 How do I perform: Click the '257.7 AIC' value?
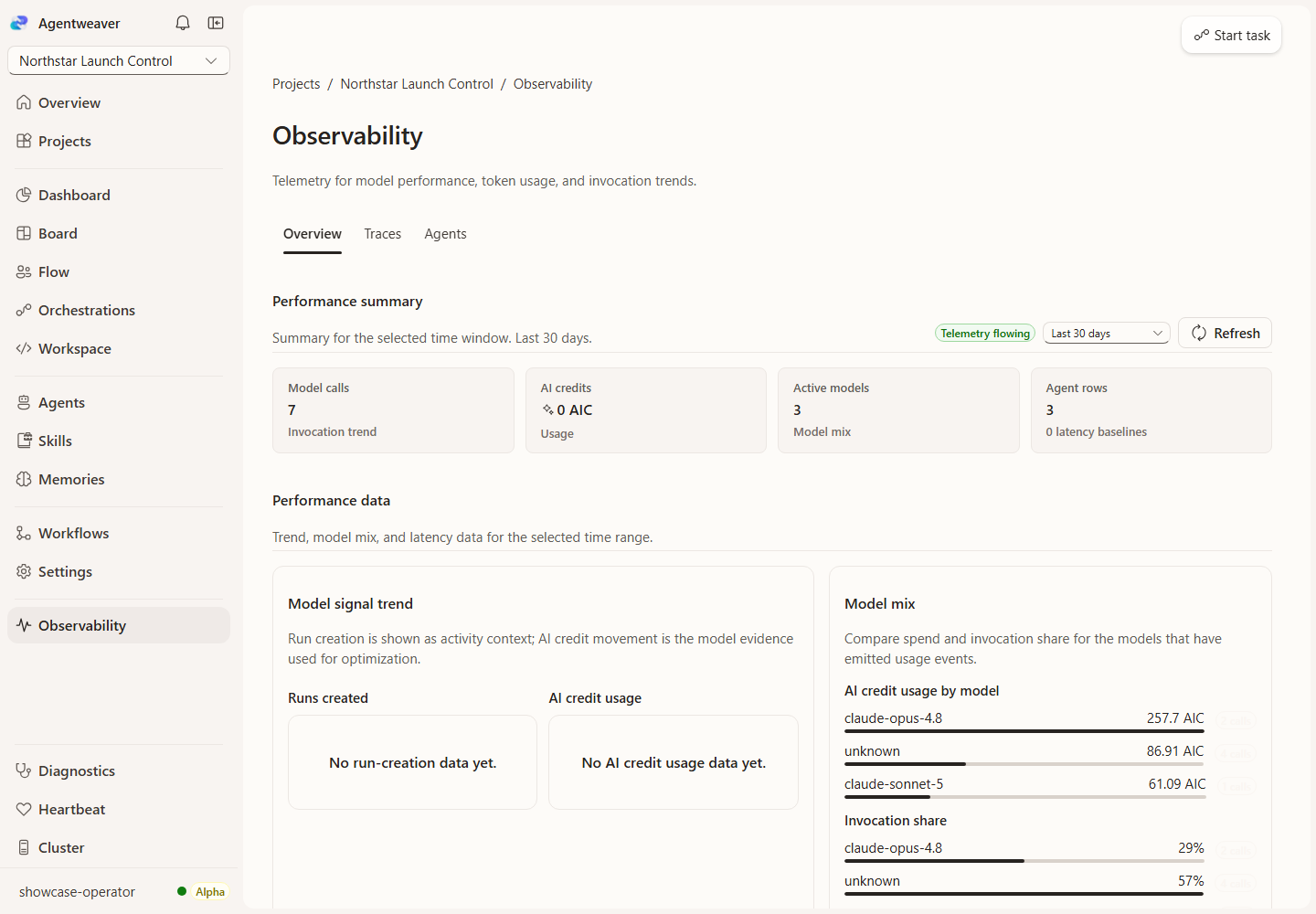[1175, 718]
